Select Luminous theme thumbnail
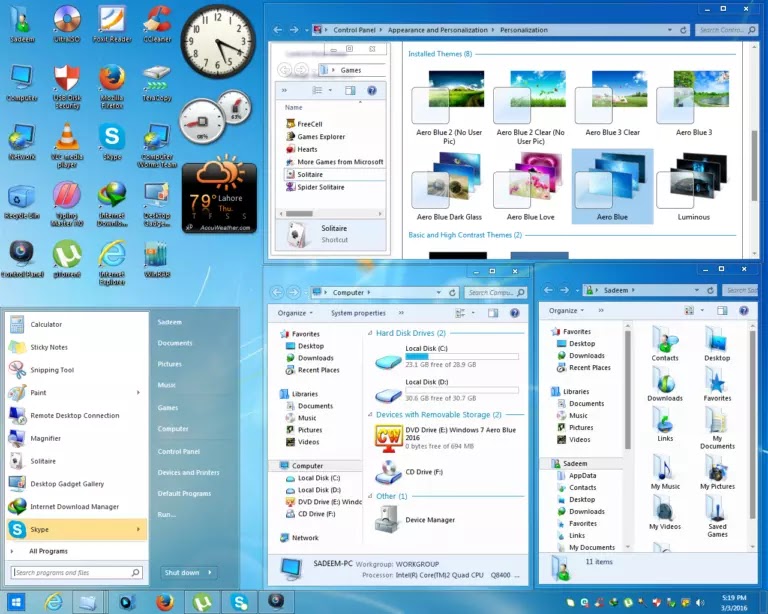This screenshot has width=768, height=614. 694,187
